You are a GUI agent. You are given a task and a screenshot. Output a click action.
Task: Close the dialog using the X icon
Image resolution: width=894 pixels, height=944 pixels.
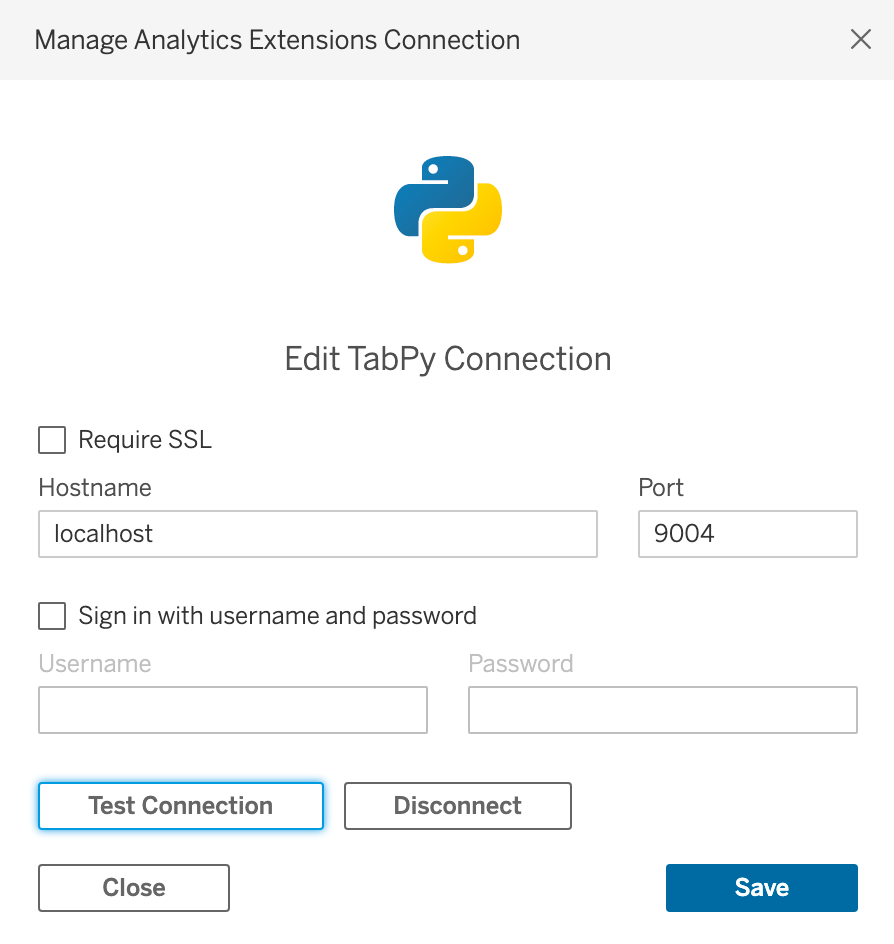(861, 39)
